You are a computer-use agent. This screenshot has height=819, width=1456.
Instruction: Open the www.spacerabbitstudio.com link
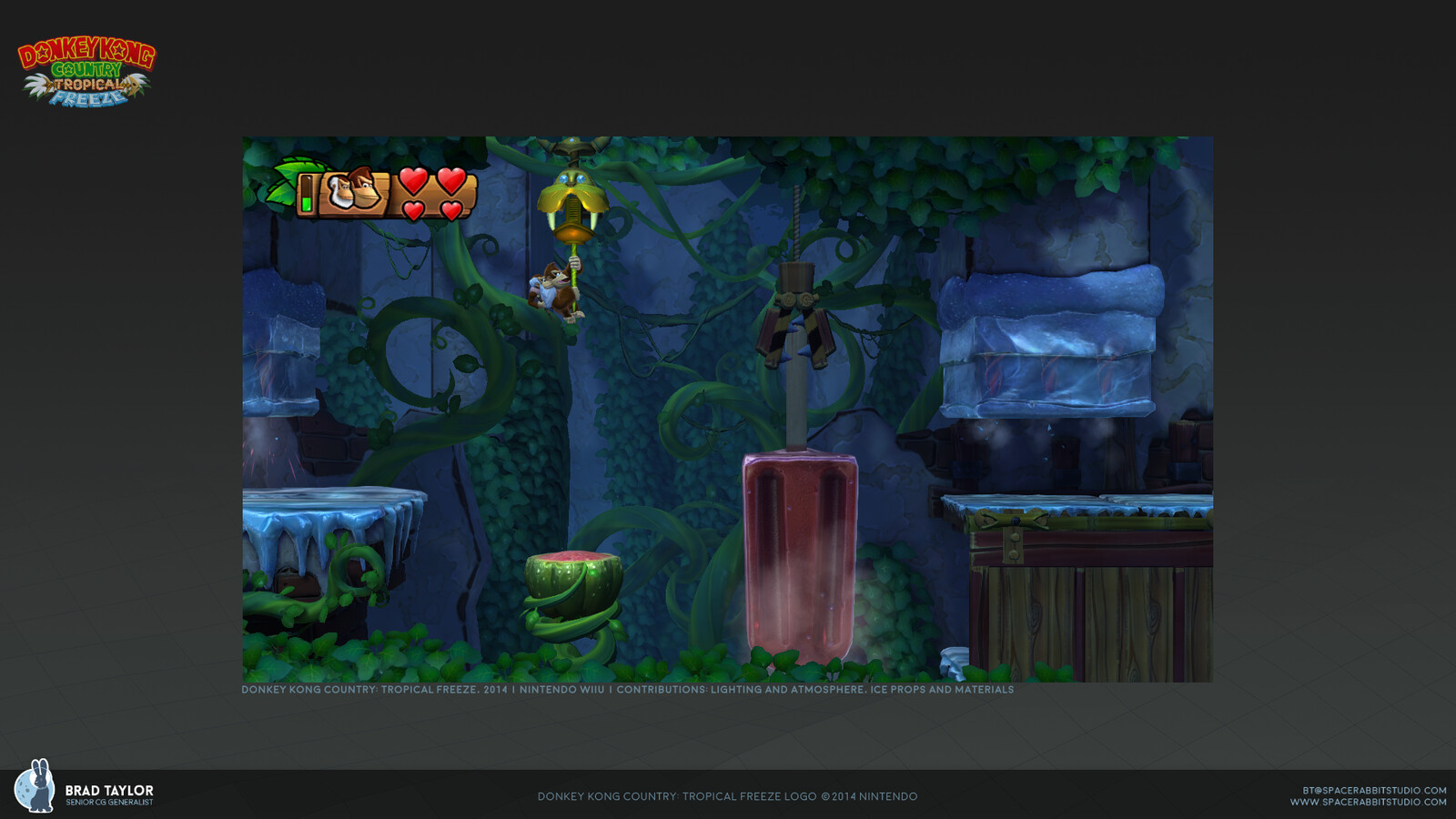(1368, 803)
